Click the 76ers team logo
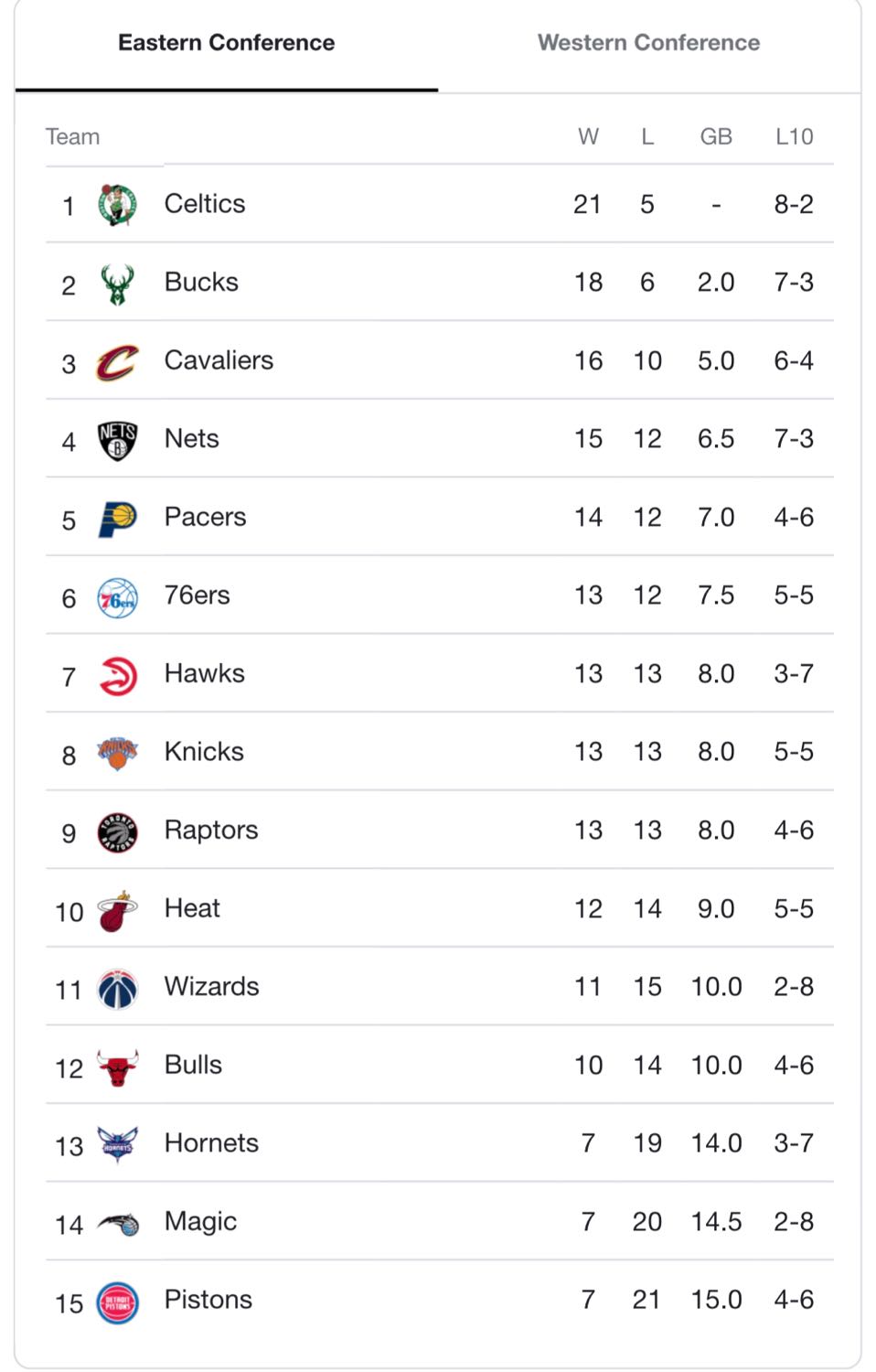Image resolution: width=876 pixels, height=1372 pixels. [x=117, y=597]
